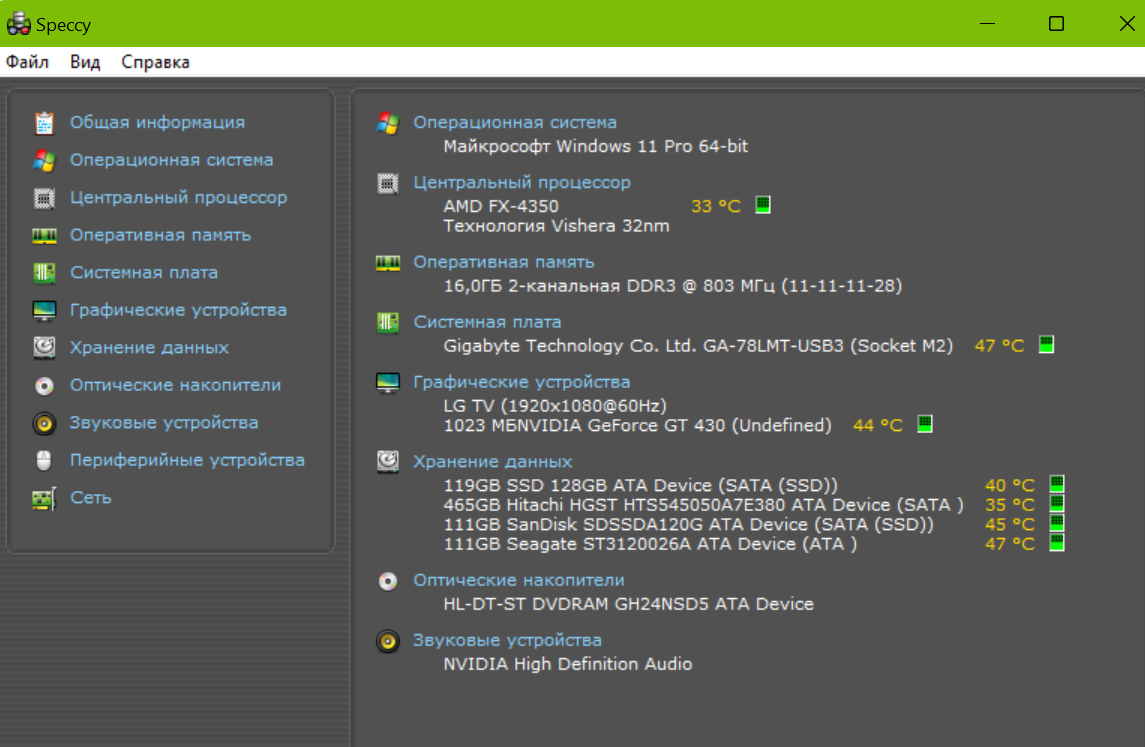1145x747 pixels.
Task: Open the Справка menu
Action: [x=155, y=62]
